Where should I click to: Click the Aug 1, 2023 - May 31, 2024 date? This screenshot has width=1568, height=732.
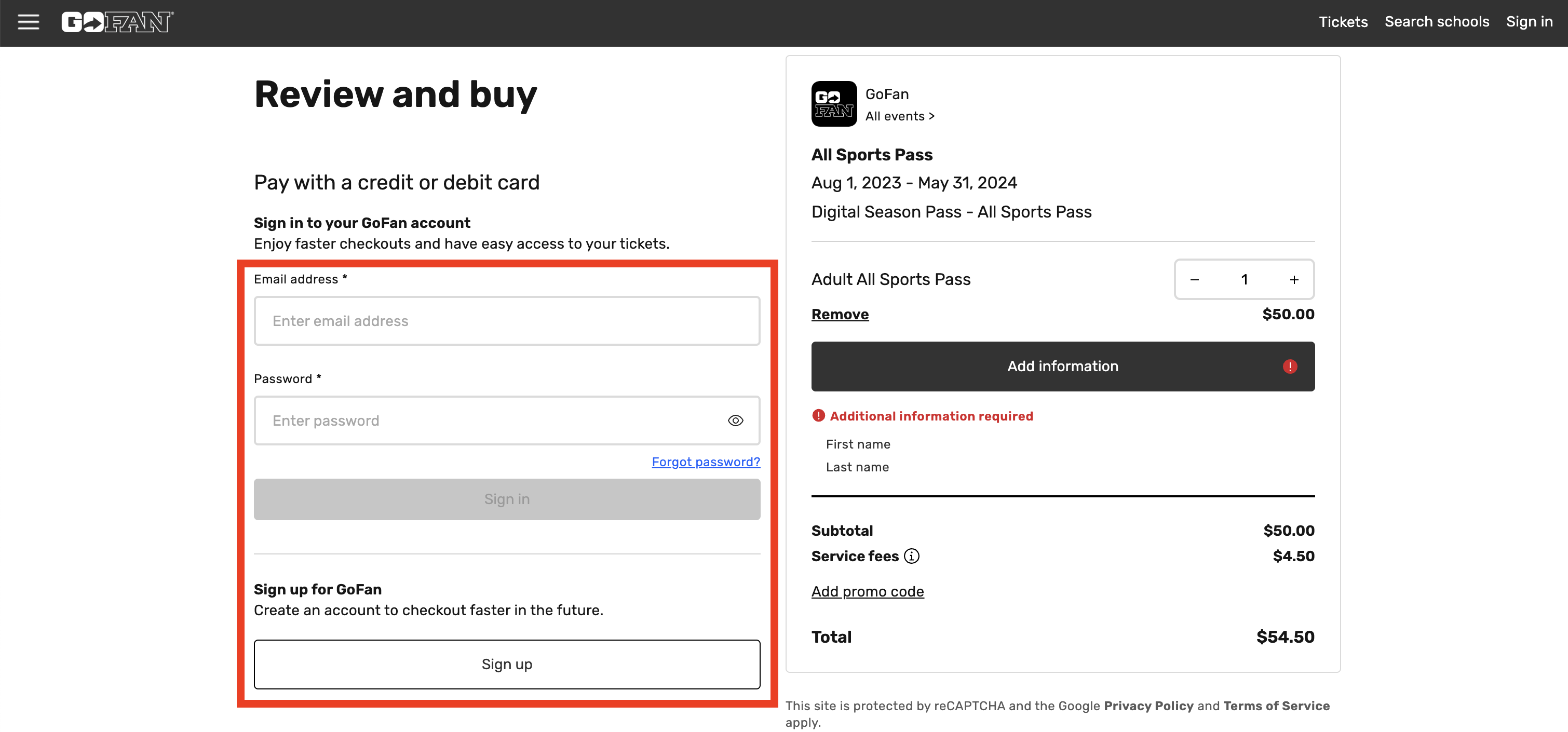pyautogui.click(x=914, y=183)
